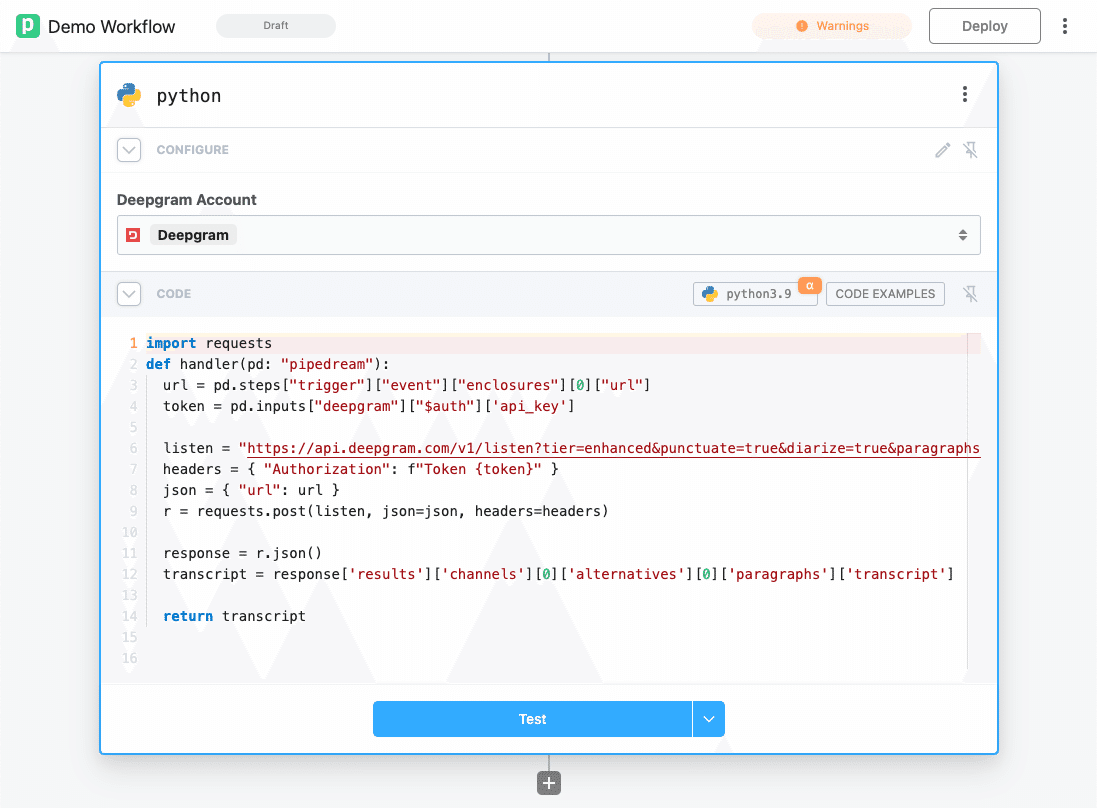The height and width of the screenshot is (808, 1097).
Task: Pin the Code section
Action: (970, 294)
